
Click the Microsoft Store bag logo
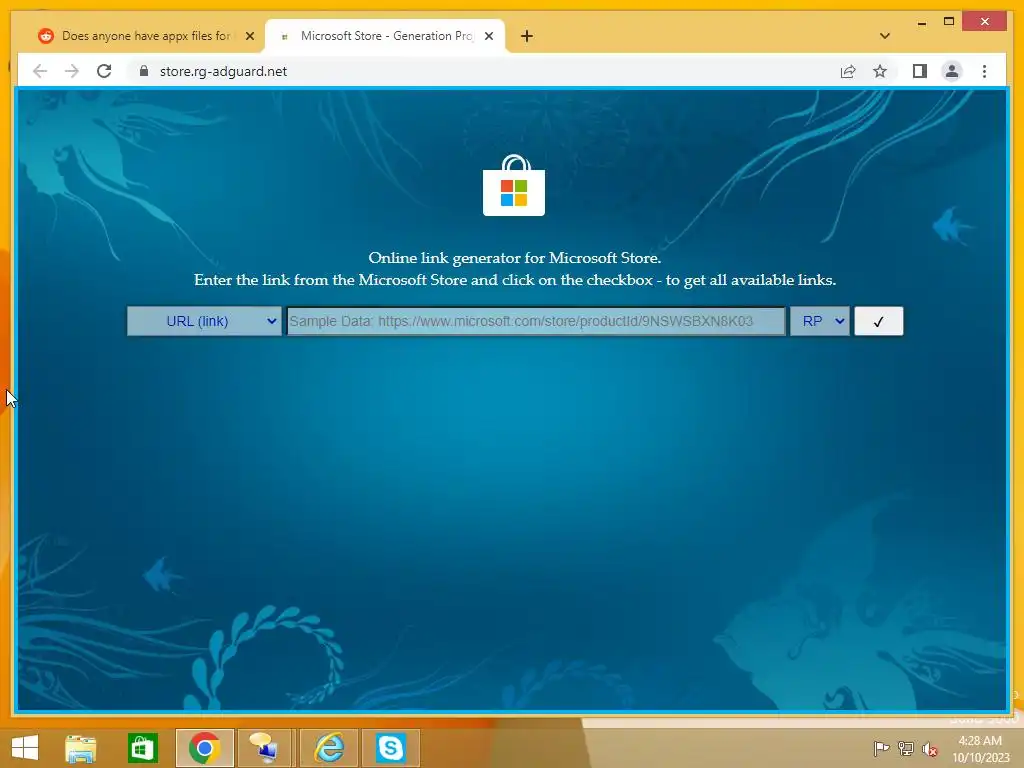514,185
